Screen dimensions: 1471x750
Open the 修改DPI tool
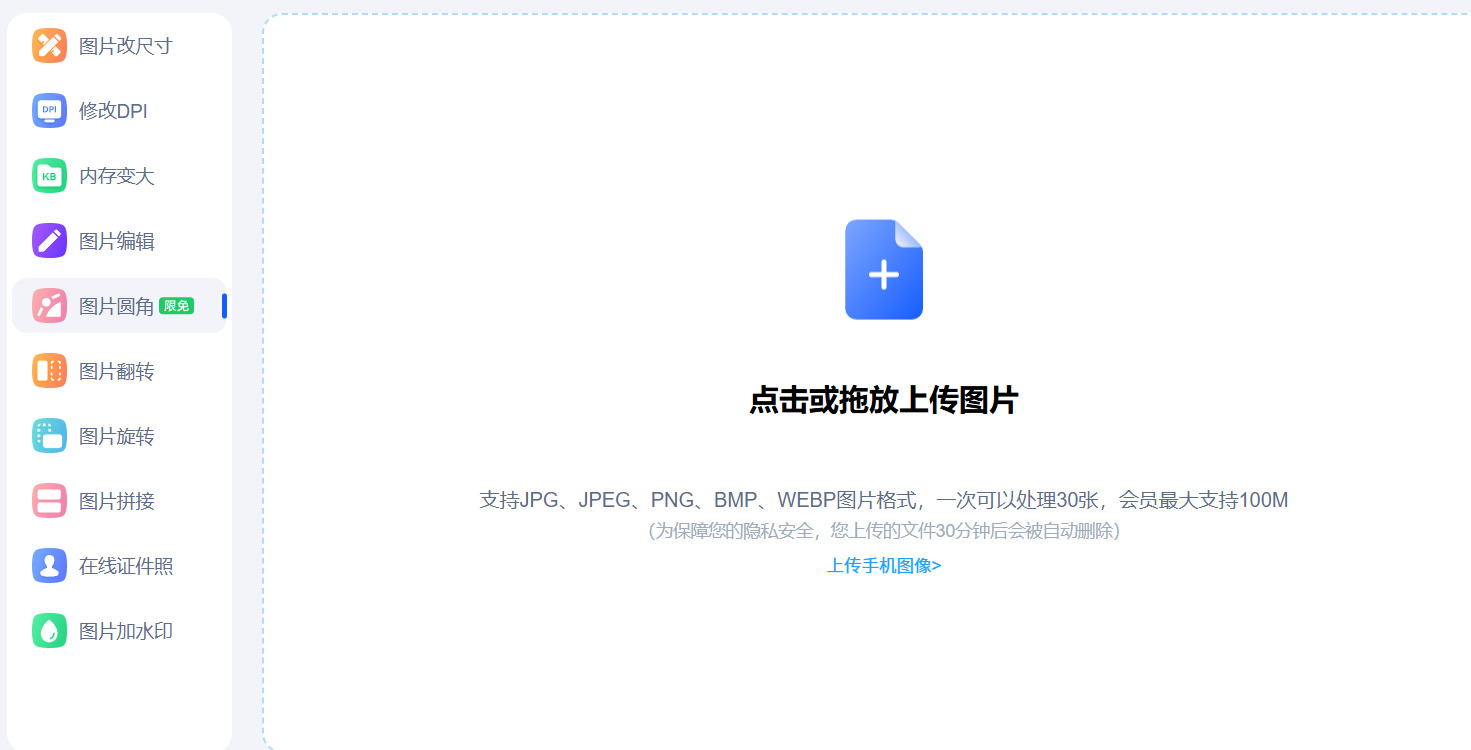(x=49, y=110)
